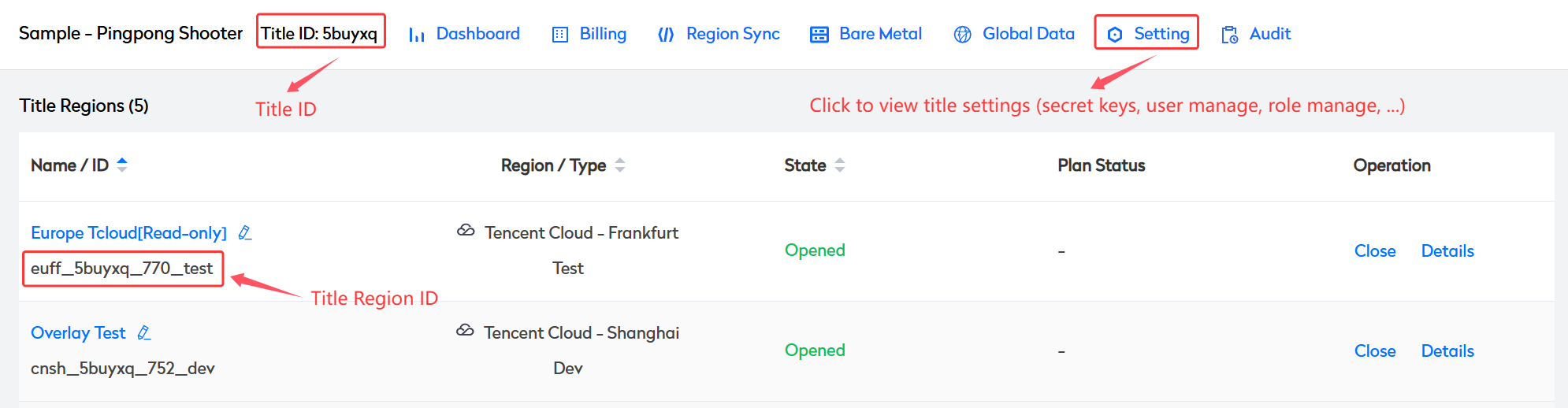Sort table by Name / ID
Screen dimensions: 1568x408
122,165
